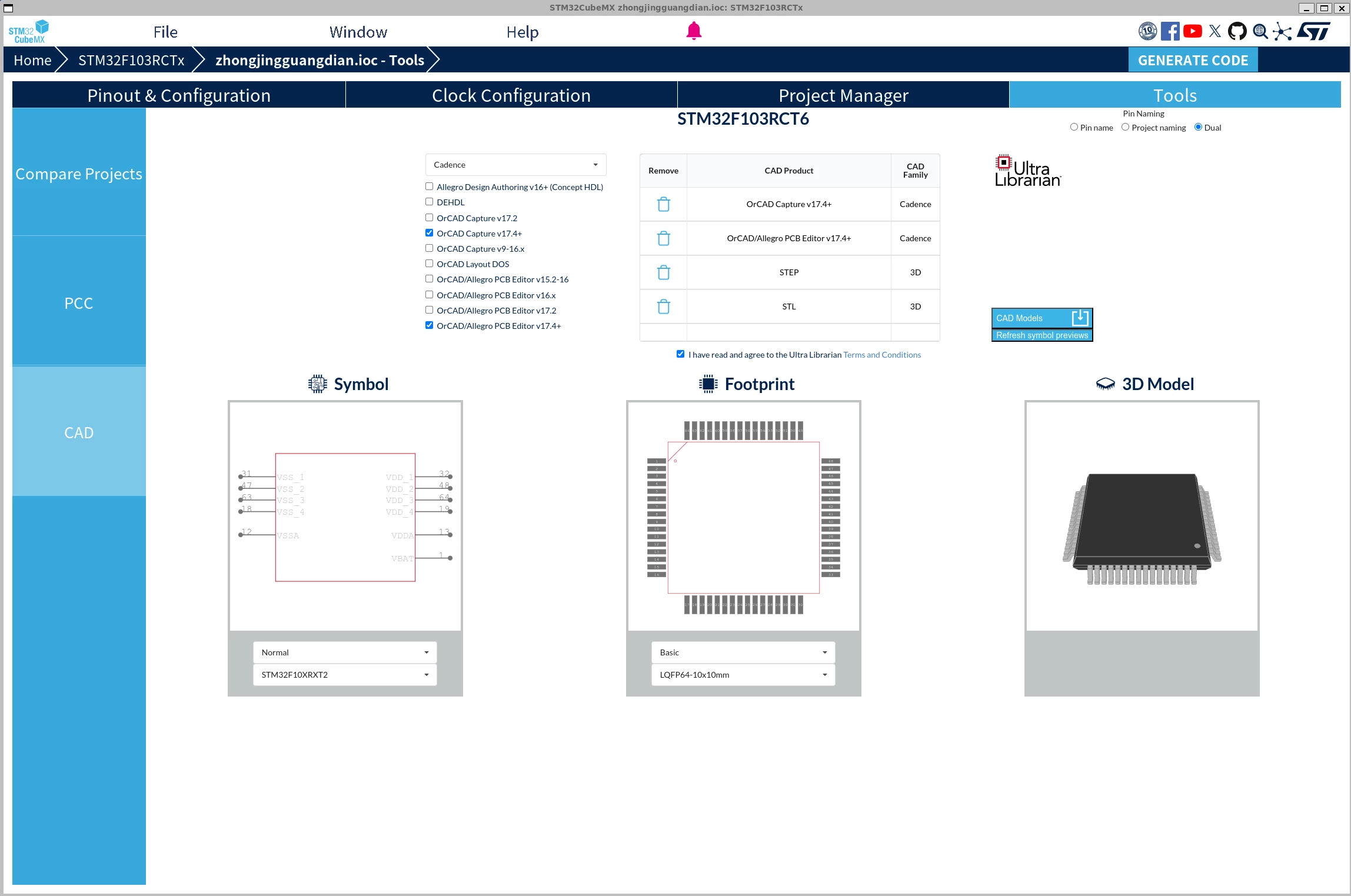Click the ST logo icon
The height and width of the screenshot is (896, 1351).
point(1313,31)
